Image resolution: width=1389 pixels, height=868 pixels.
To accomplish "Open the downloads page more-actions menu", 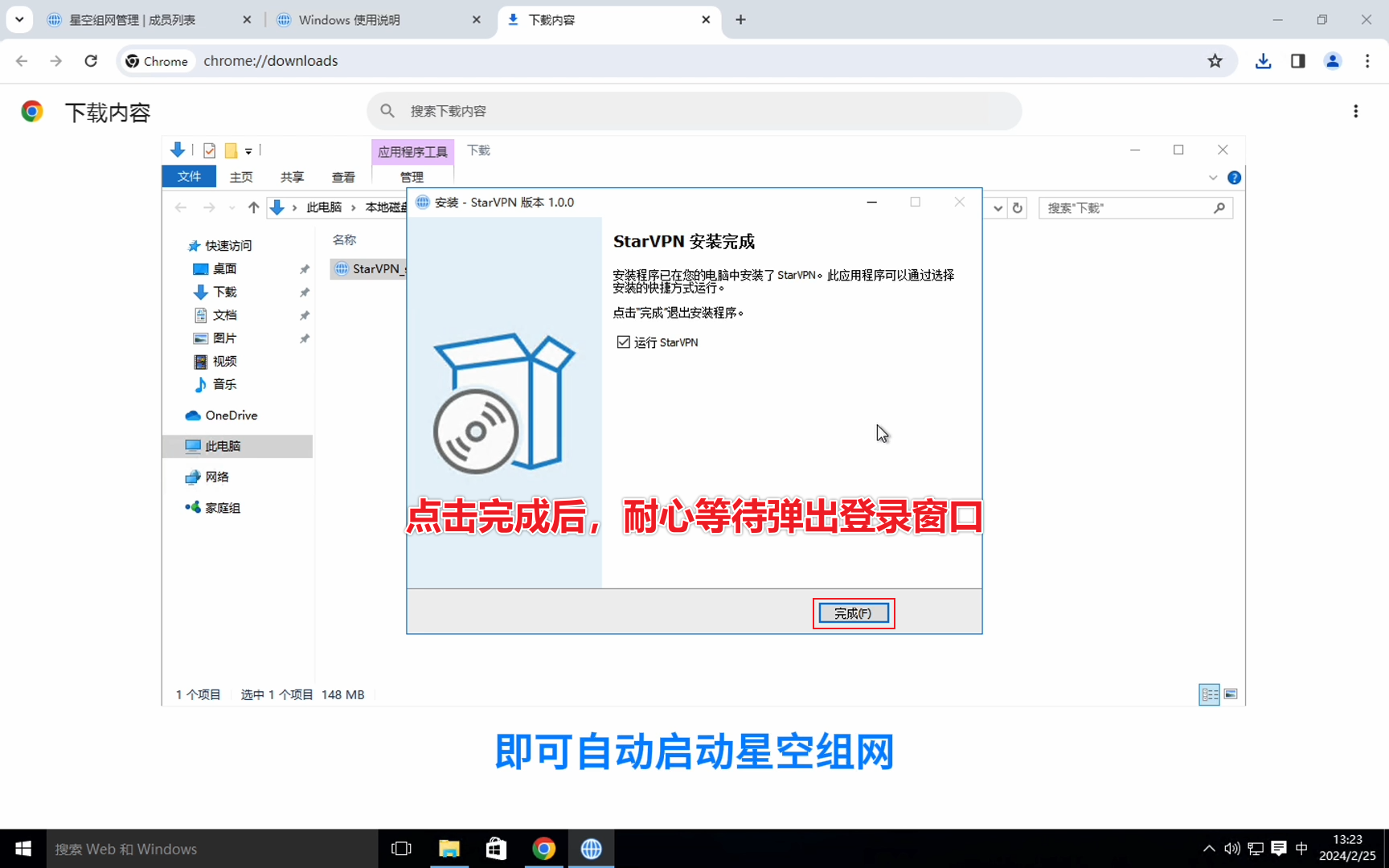I will tap(1355, 111).
